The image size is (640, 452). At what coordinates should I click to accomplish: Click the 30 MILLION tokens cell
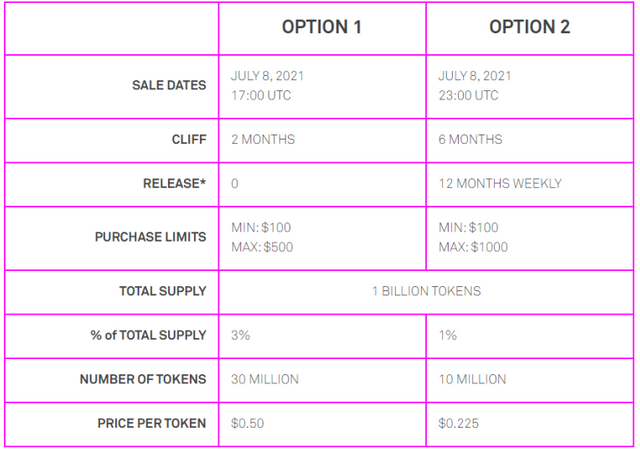pos(322,380)
